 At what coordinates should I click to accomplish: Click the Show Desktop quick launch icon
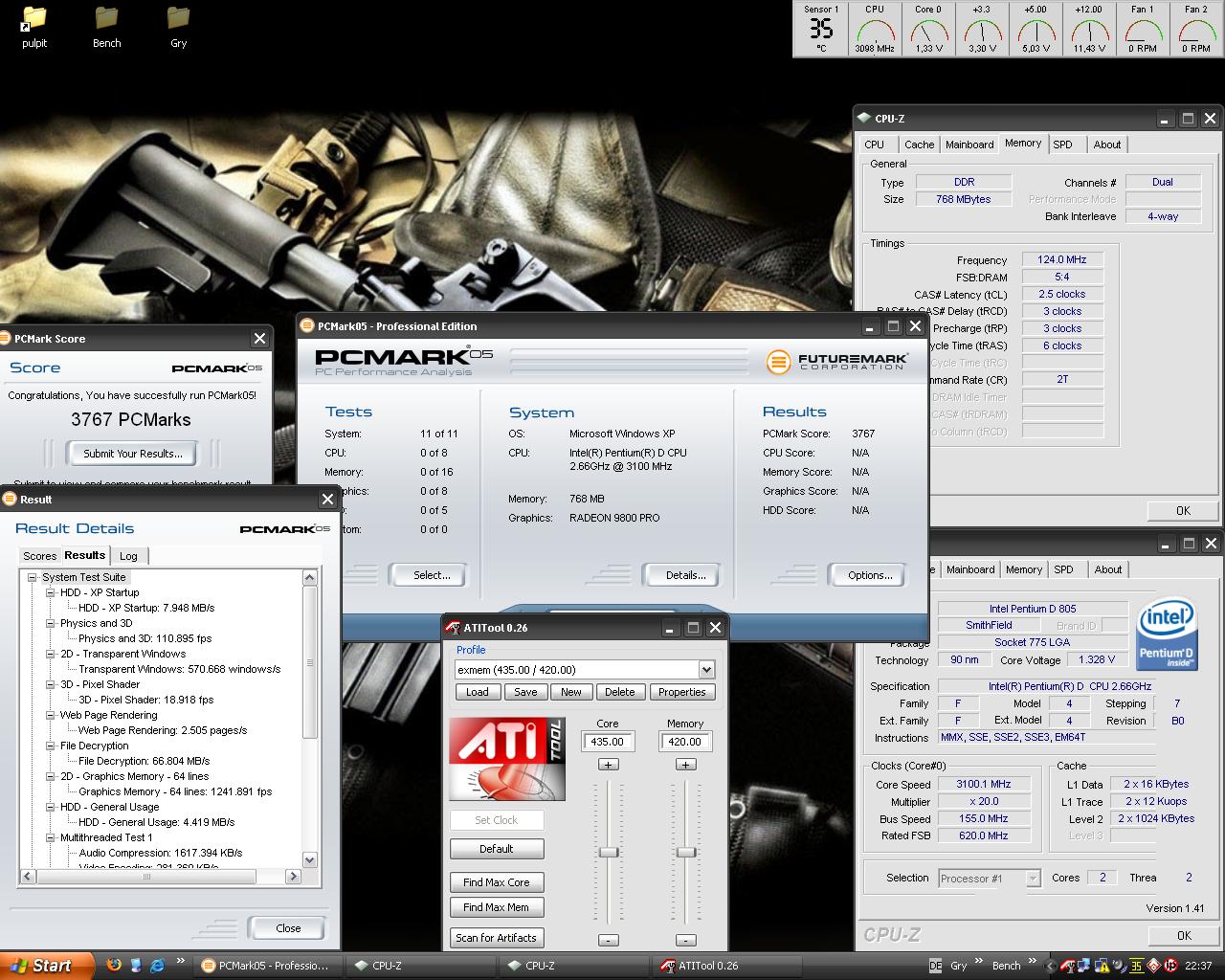pyautogui.click(x=135, y=965)
